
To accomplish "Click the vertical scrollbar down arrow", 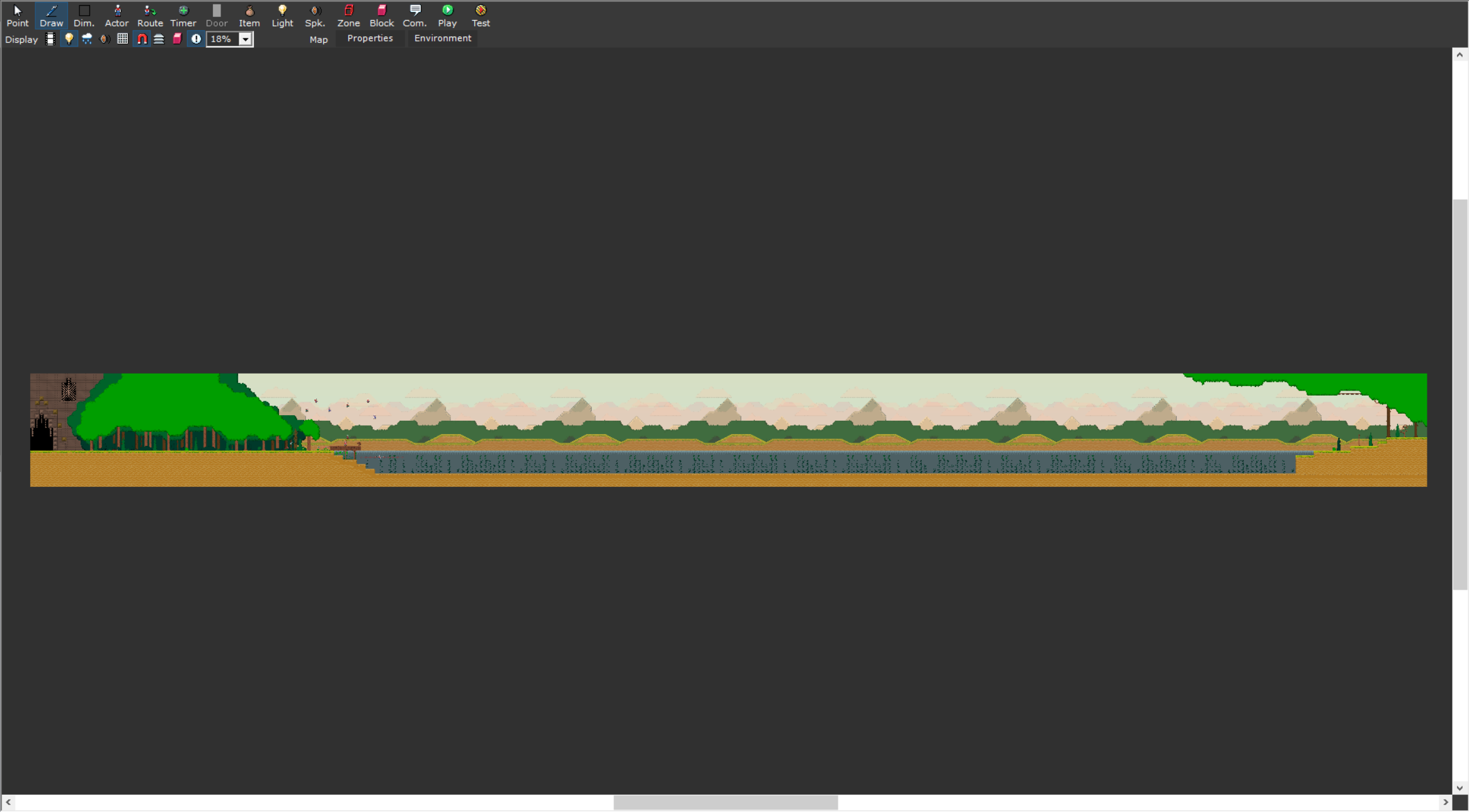I will click(1460, 787).
